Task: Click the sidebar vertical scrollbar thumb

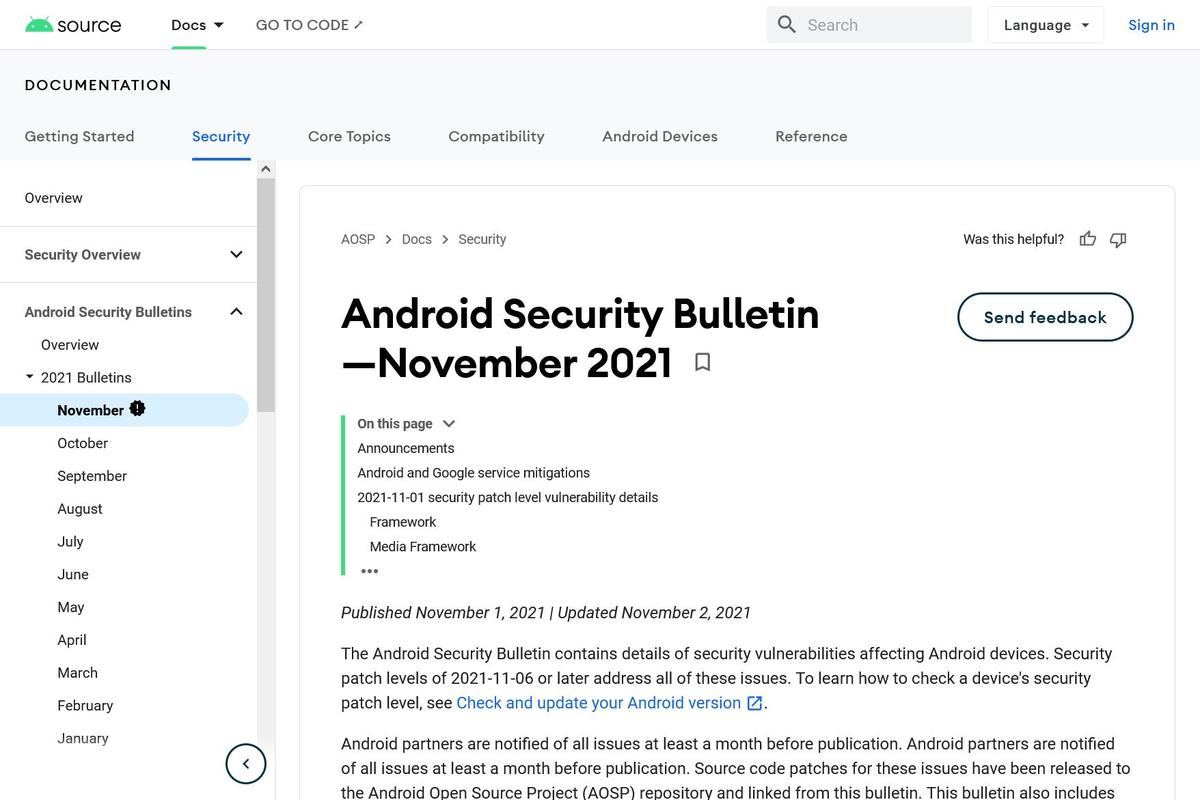Action: tap(265, 295)
